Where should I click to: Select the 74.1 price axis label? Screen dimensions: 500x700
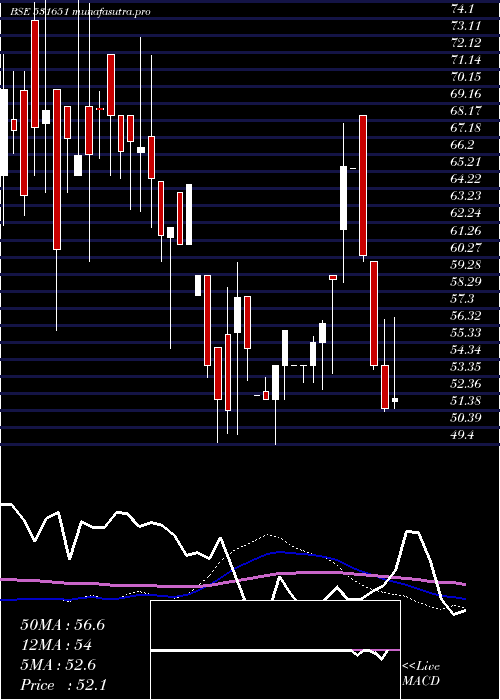coord(463,8)
